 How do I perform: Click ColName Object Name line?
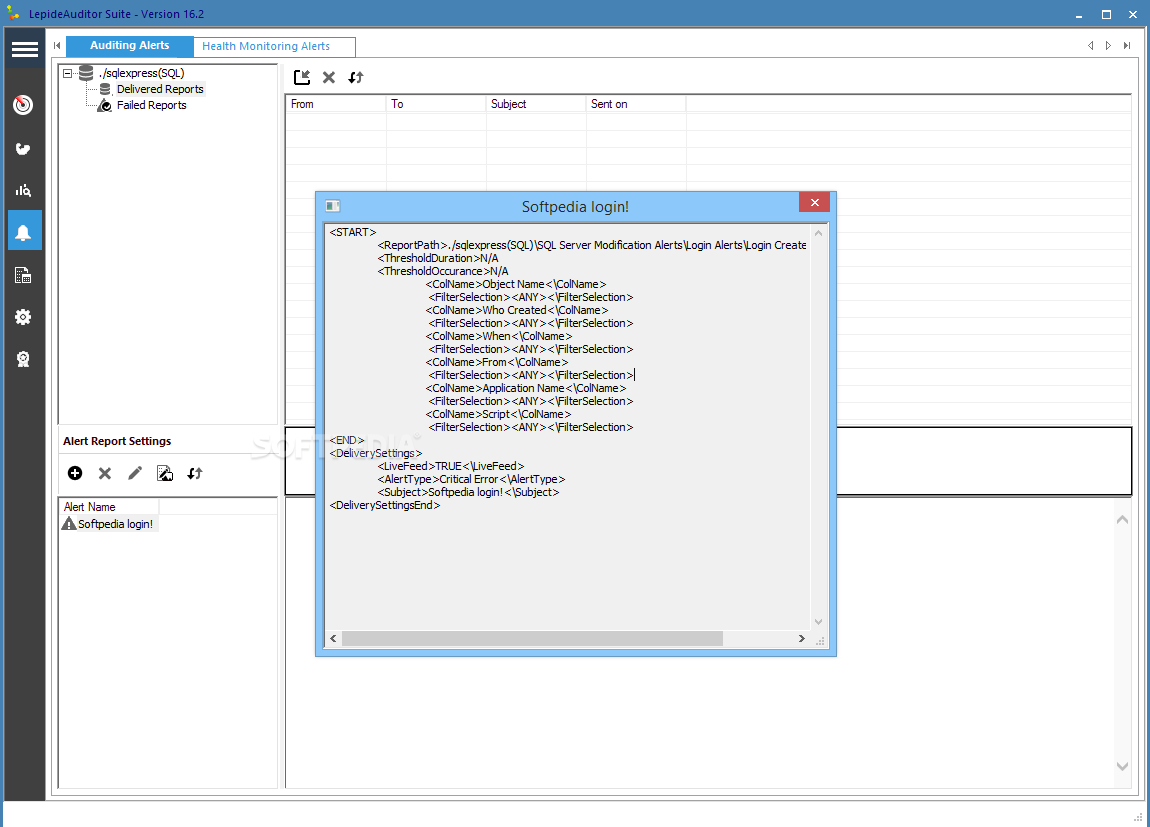[x=516, y=284]
